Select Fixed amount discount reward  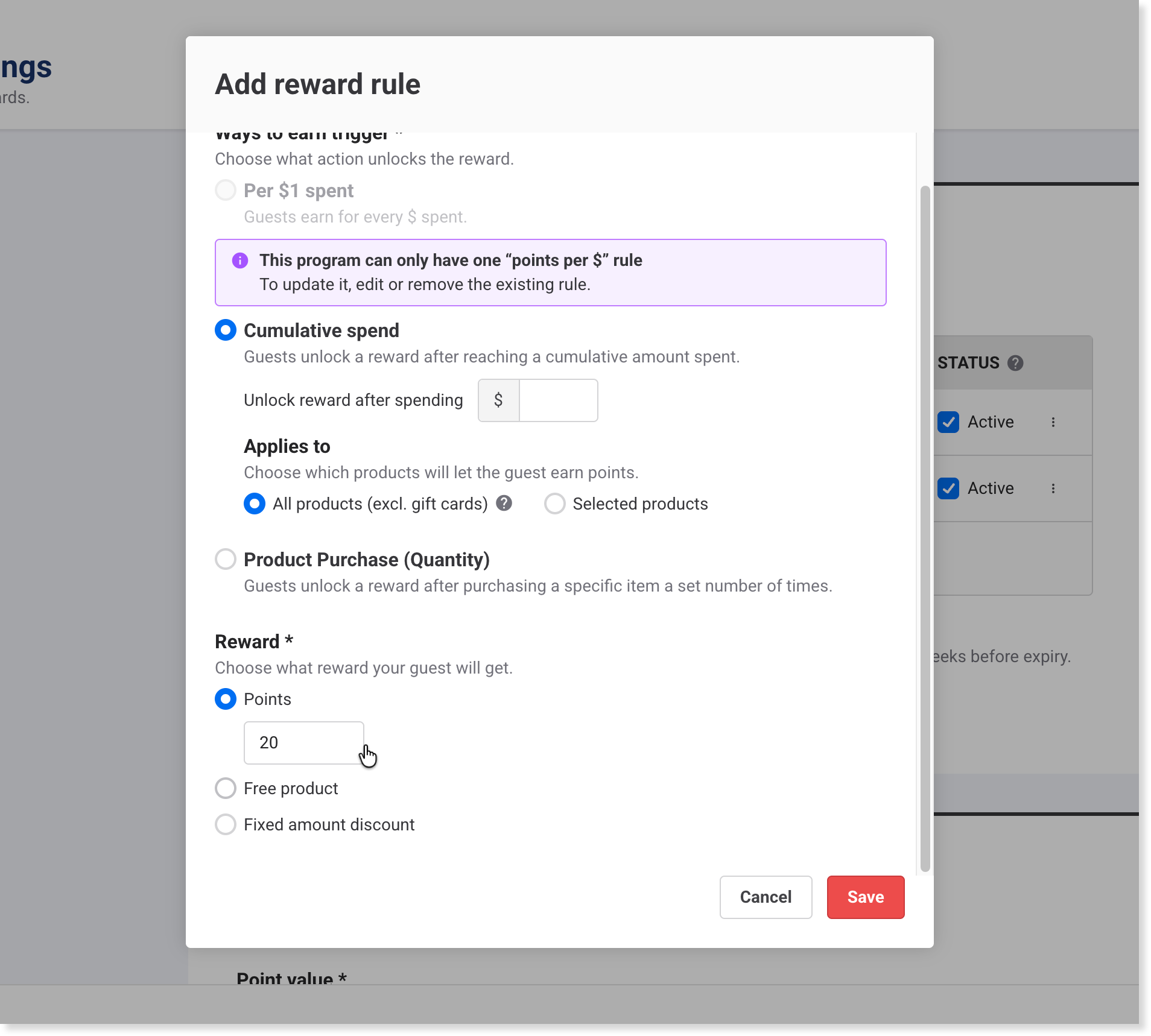click(226, 824)
